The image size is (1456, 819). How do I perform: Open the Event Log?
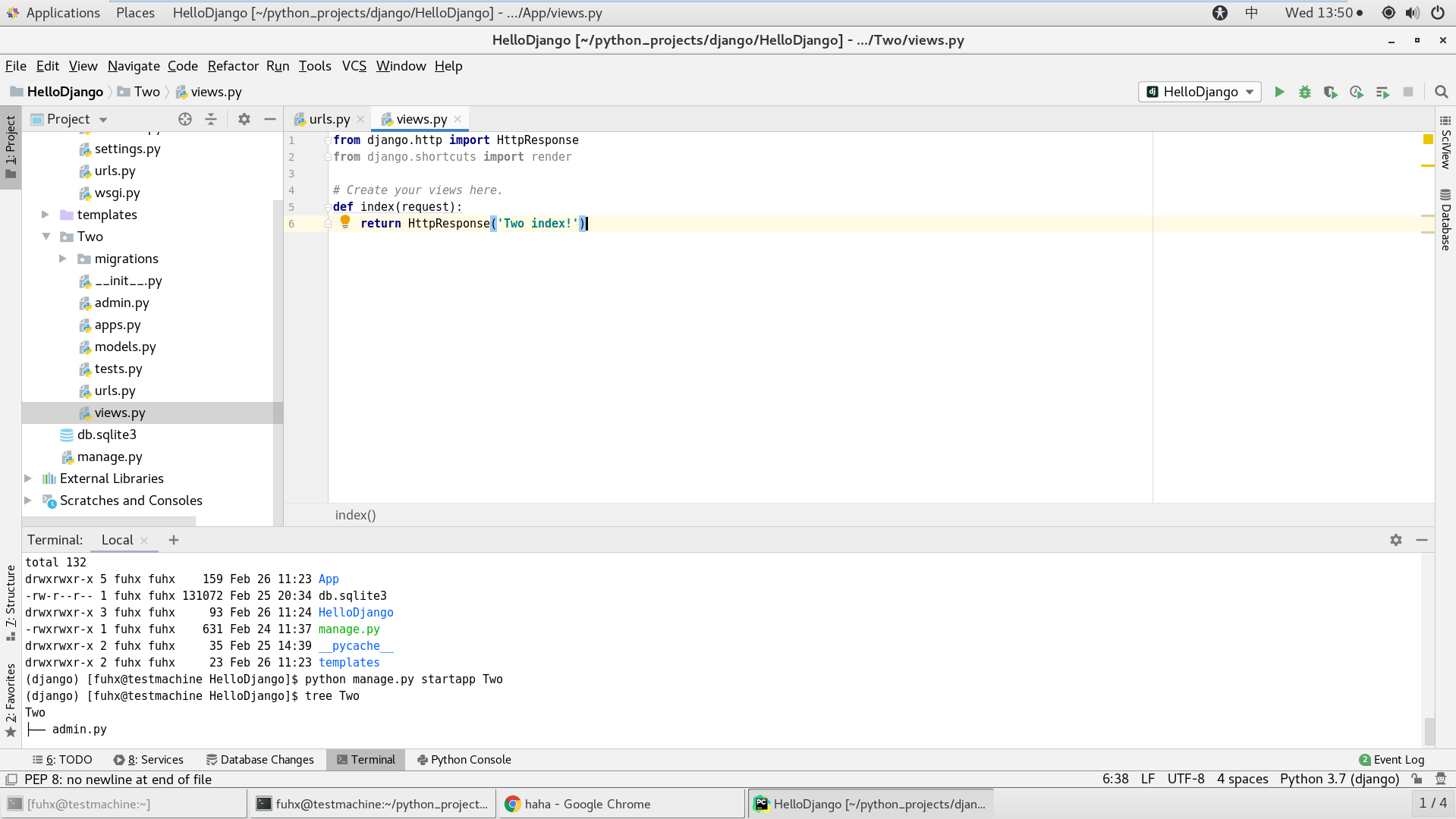[1392, 760]
